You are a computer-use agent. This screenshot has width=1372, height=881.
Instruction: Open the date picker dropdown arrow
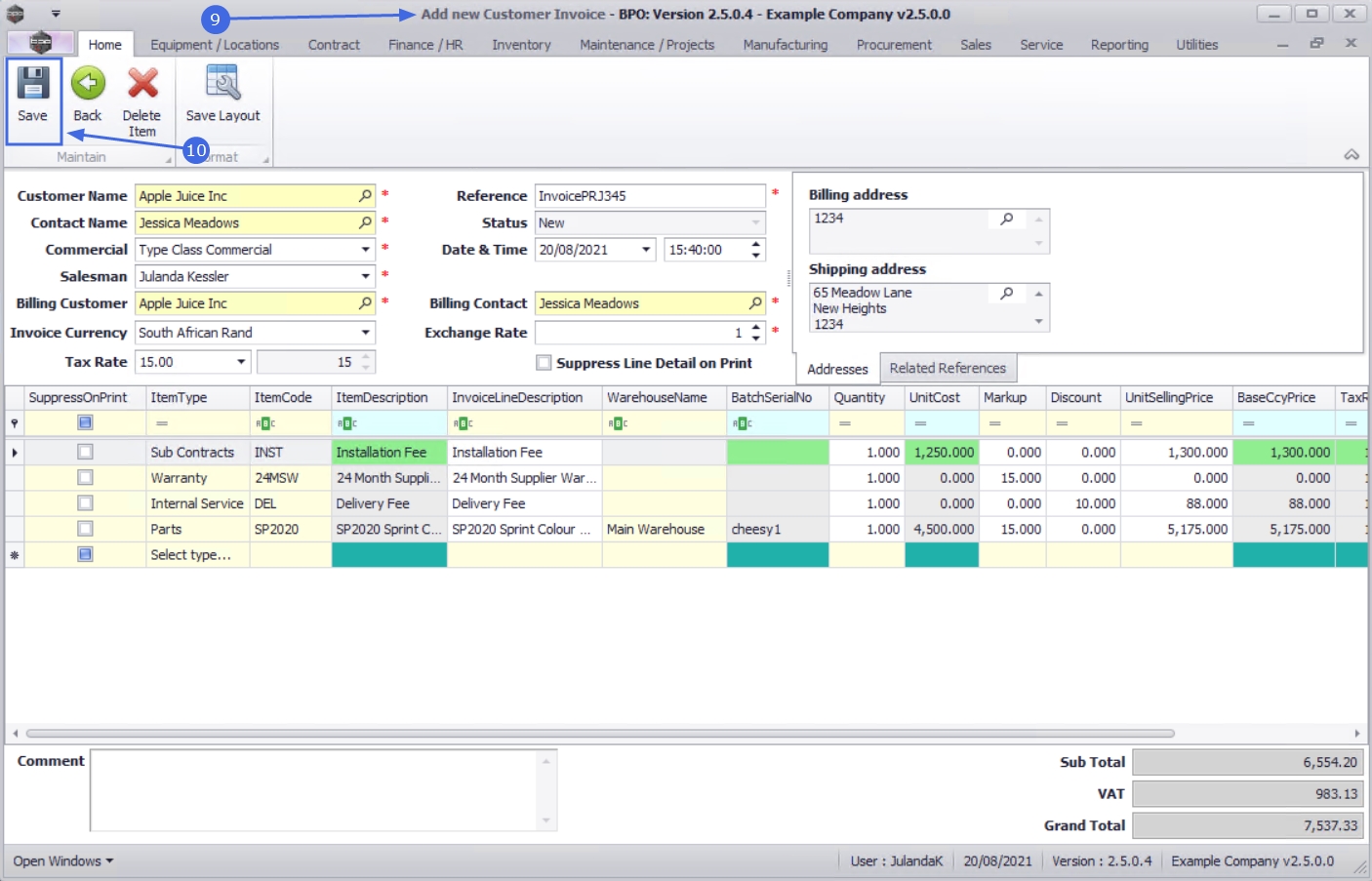[x=646, y=250]
